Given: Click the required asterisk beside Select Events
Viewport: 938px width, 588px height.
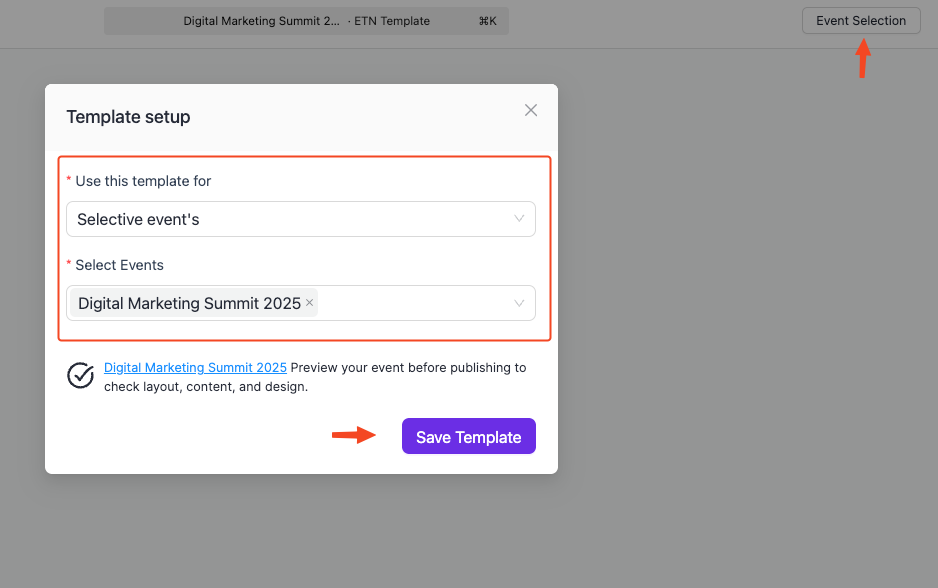Looking at the screenshot, I should click(69, 264).
